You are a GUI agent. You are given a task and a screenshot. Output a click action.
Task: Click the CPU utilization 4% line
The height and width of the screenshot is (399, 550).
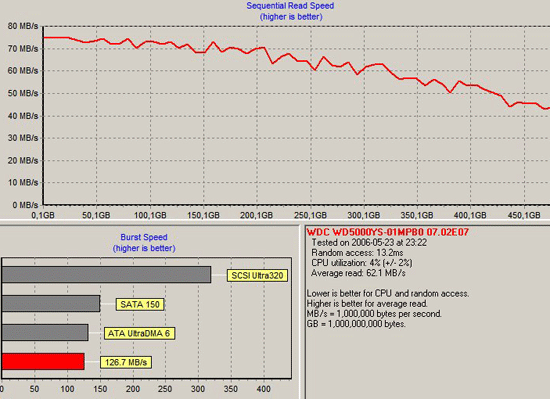(x=362, y=263)
